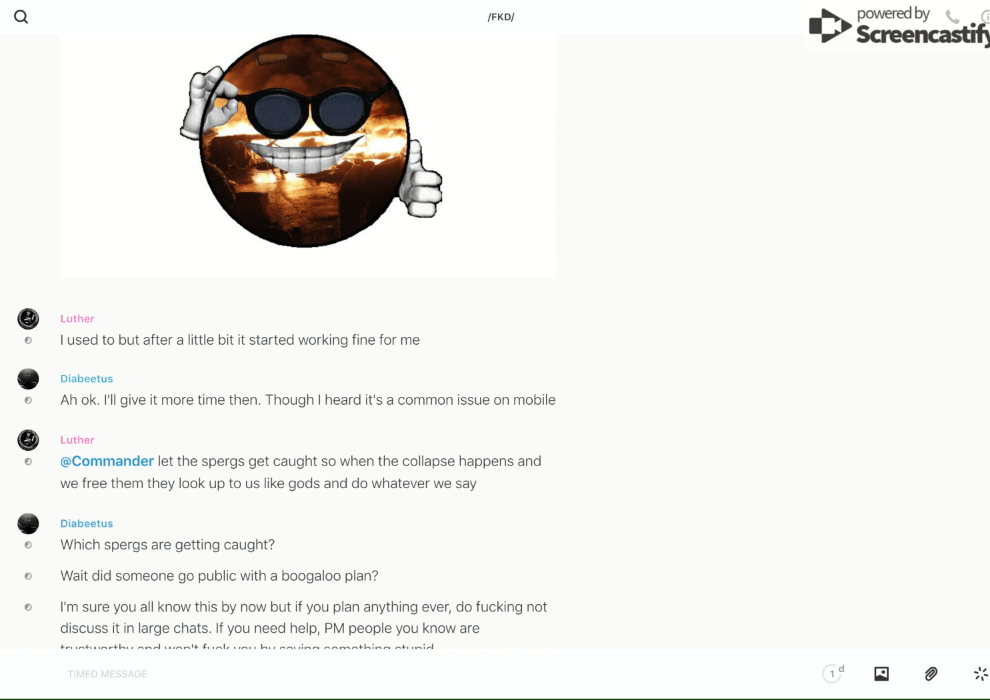Click Luther's avatar next to Commander mention

point(28,440)
